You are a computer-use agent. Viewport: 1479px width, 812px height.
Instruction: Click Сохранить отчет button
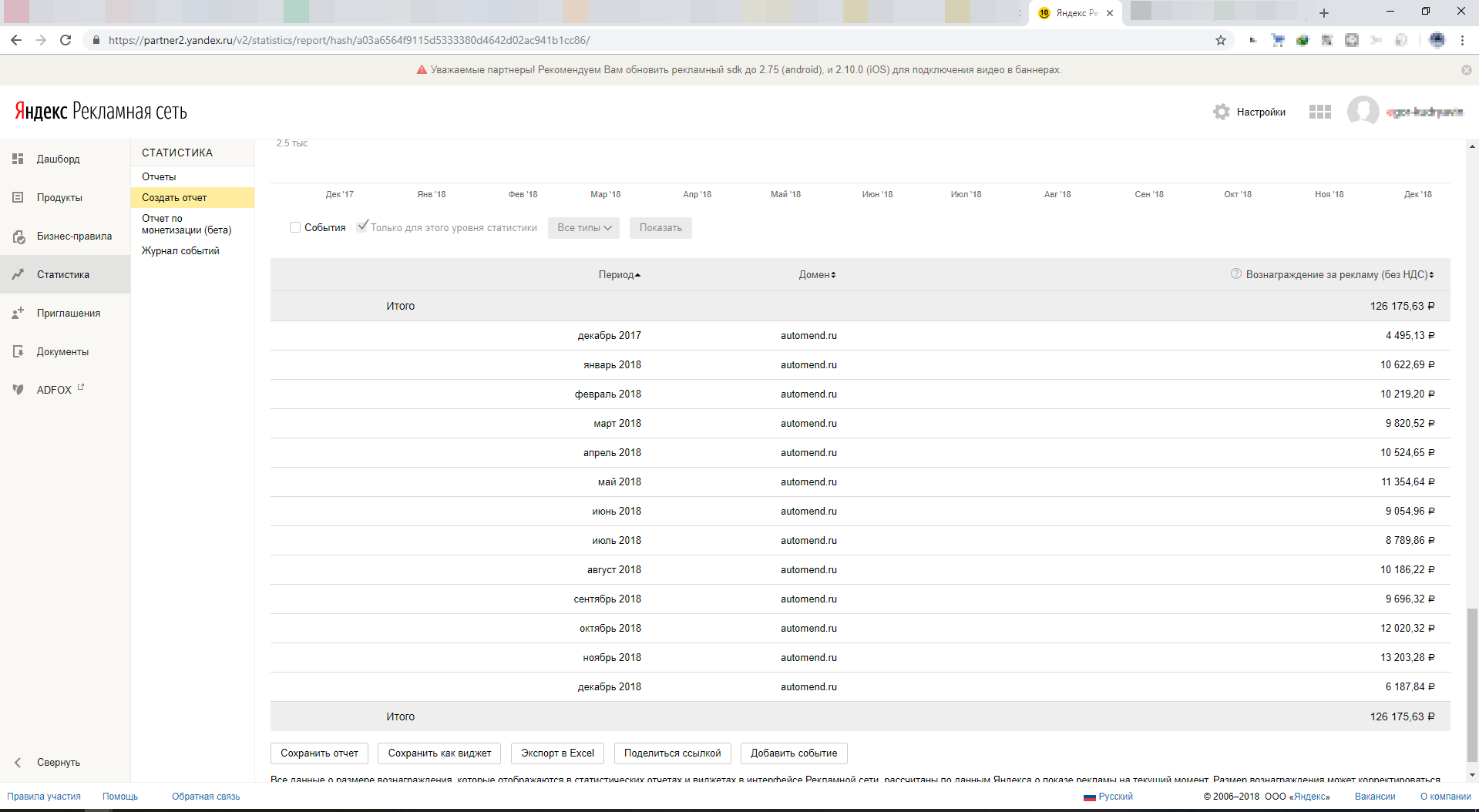coord(319,753)
